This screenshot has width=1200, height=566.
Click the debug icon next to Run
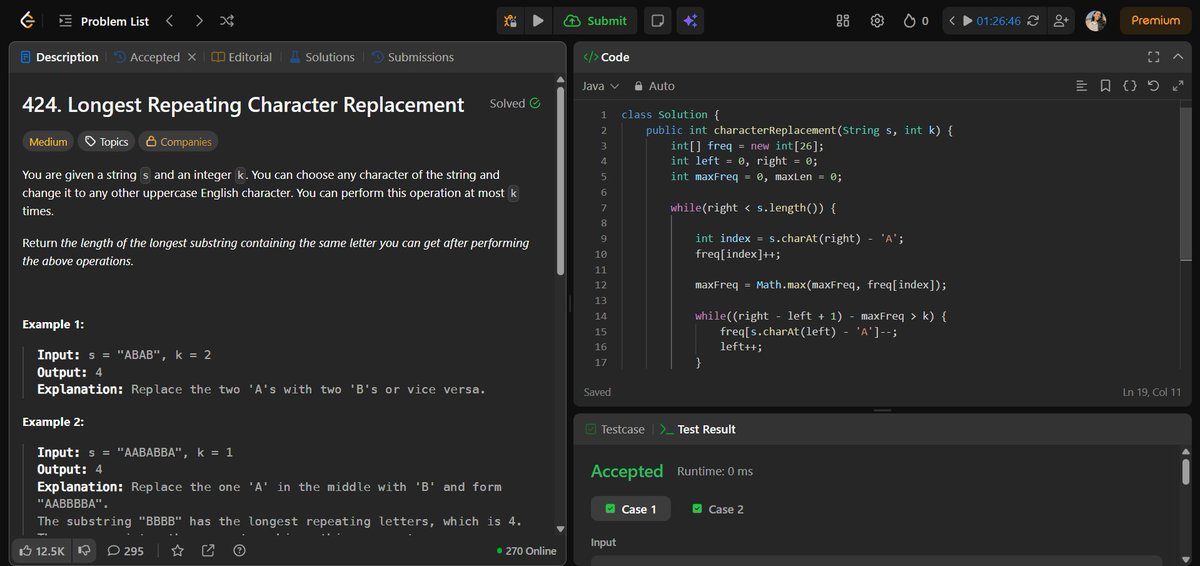[x=510, y=20]
